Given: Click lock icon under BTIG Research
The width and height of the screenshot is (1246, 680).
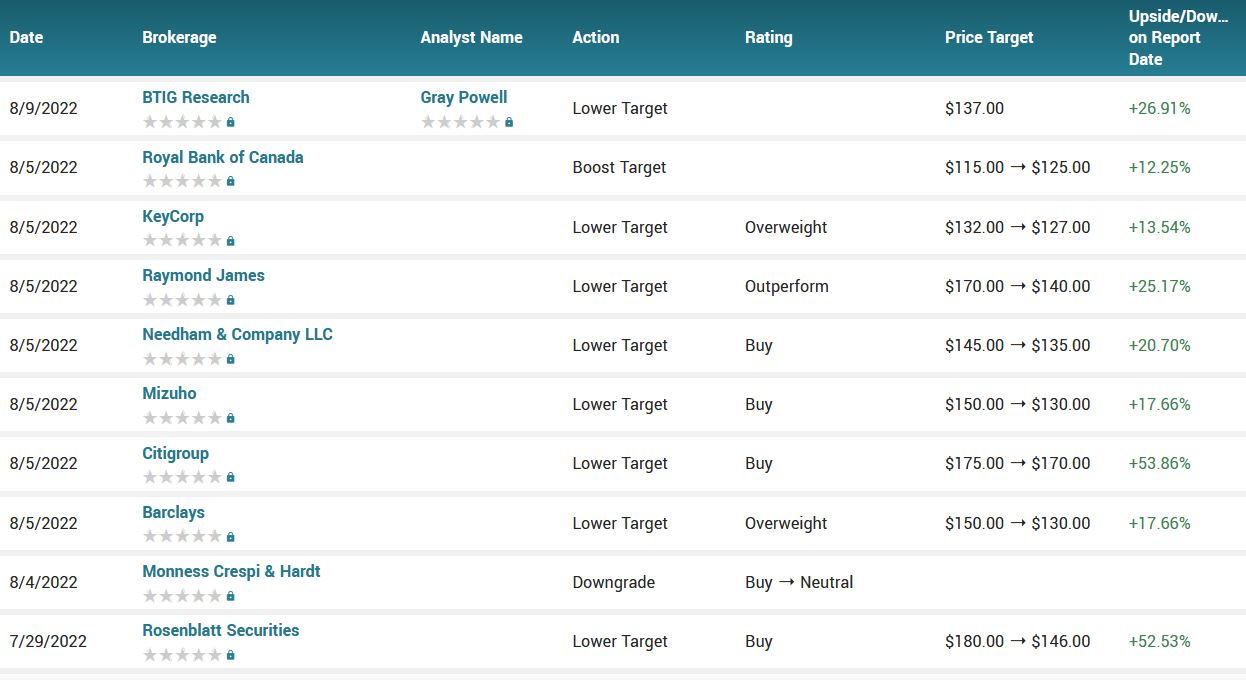Looking at the screenshot, I should 231,122.
